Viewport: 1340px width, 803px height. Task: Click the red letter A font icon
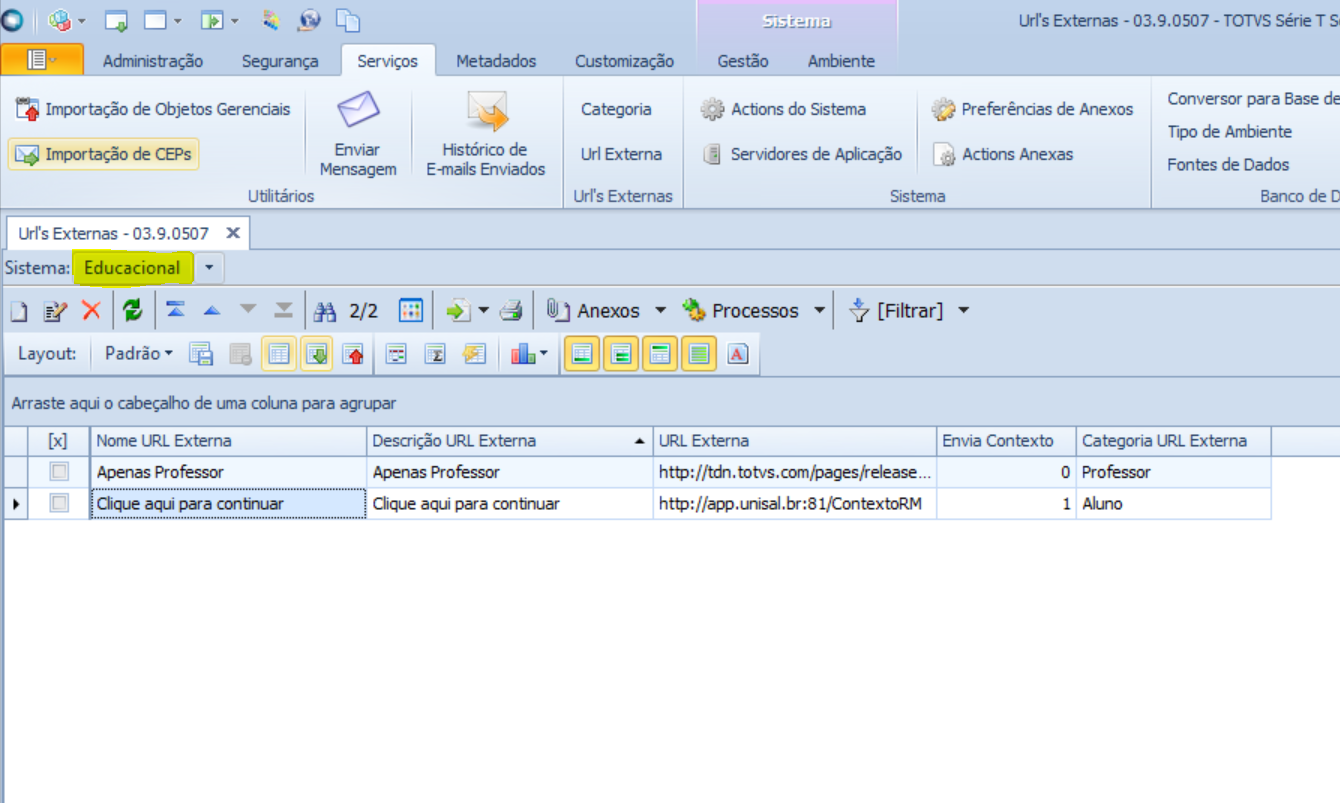point(738,354)
